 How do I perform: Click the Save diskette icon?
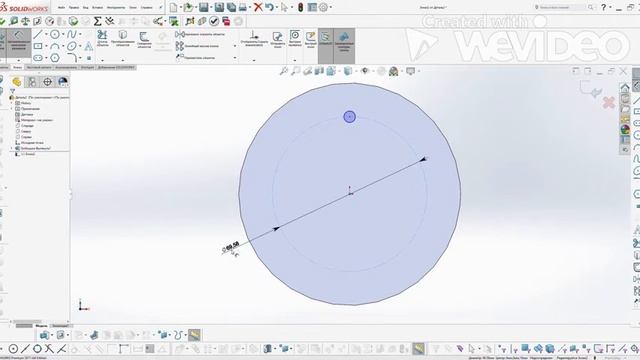[x=203, y=7]
